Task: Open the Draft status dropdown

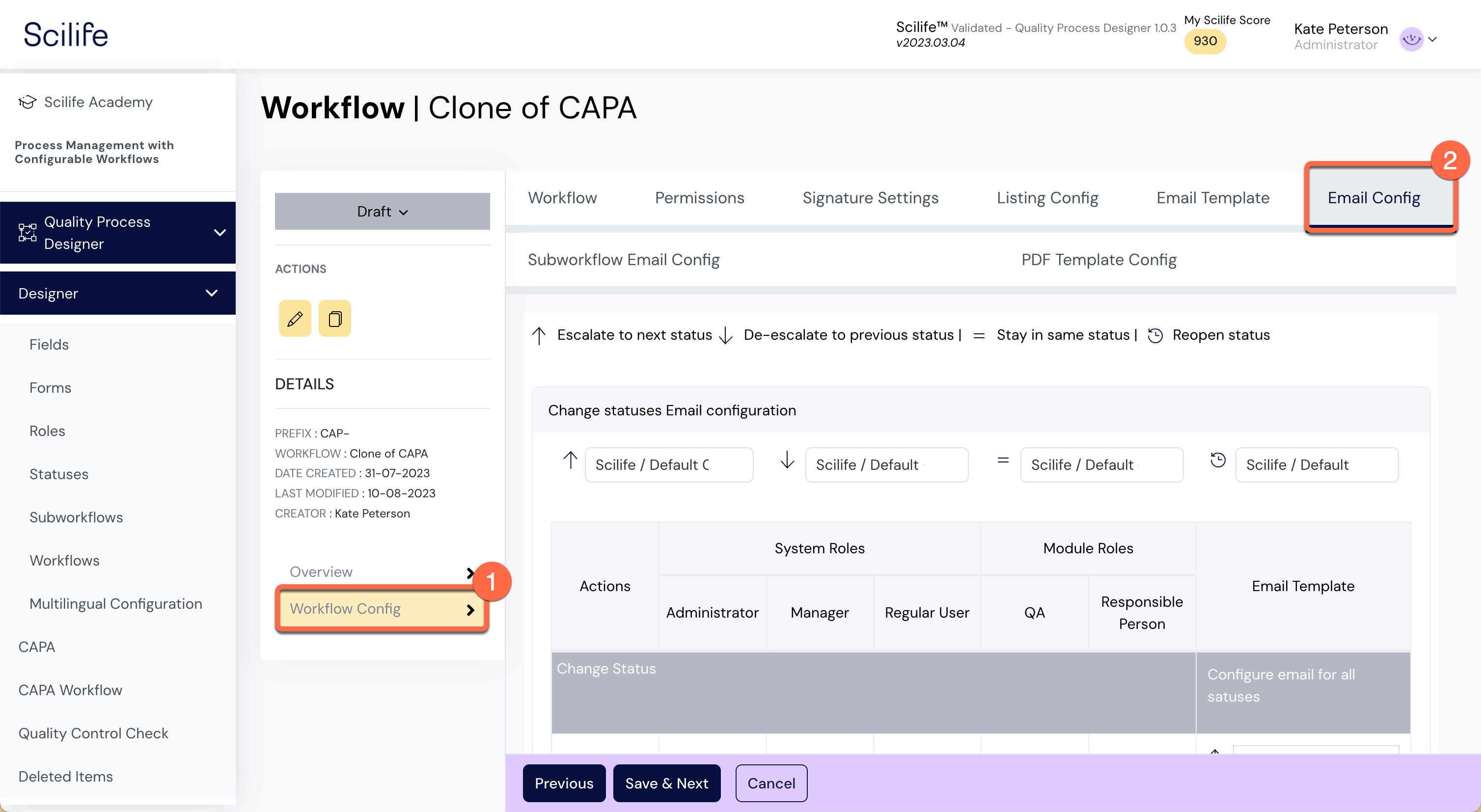Action: click(382, 212)
